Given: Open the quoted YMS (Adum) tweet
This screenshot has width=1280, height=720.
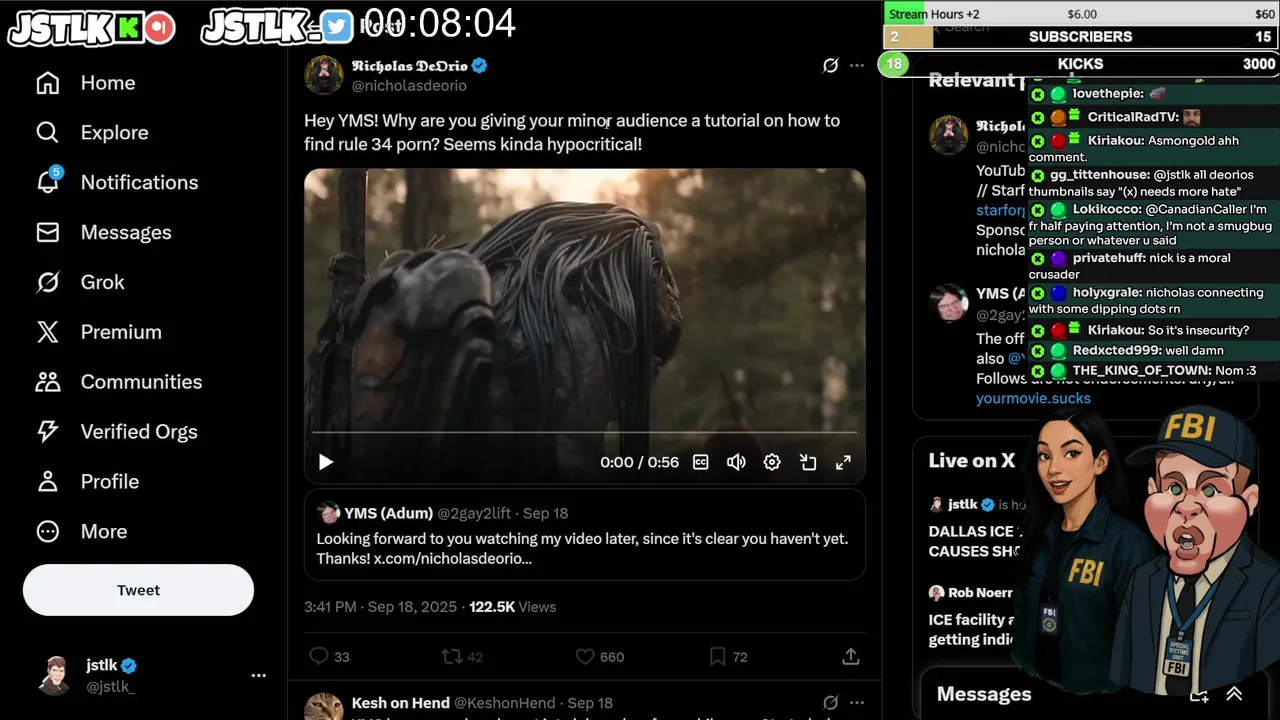Looking at the screenshot, I should click(x=584, y=535).
